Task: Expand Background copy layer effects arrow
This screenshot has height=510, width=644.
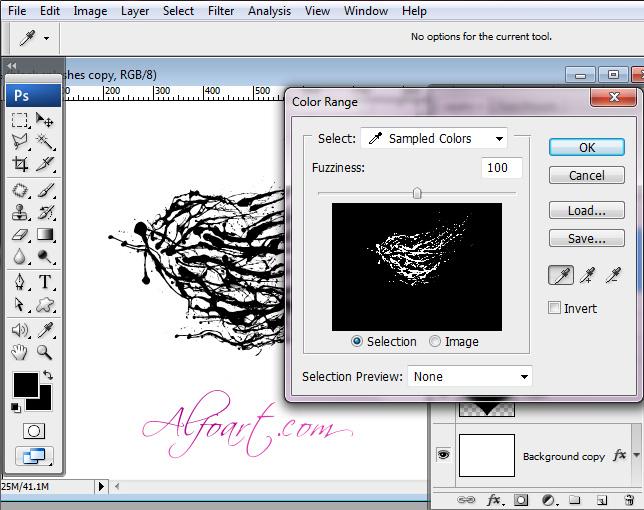Action: pos(637,456)
